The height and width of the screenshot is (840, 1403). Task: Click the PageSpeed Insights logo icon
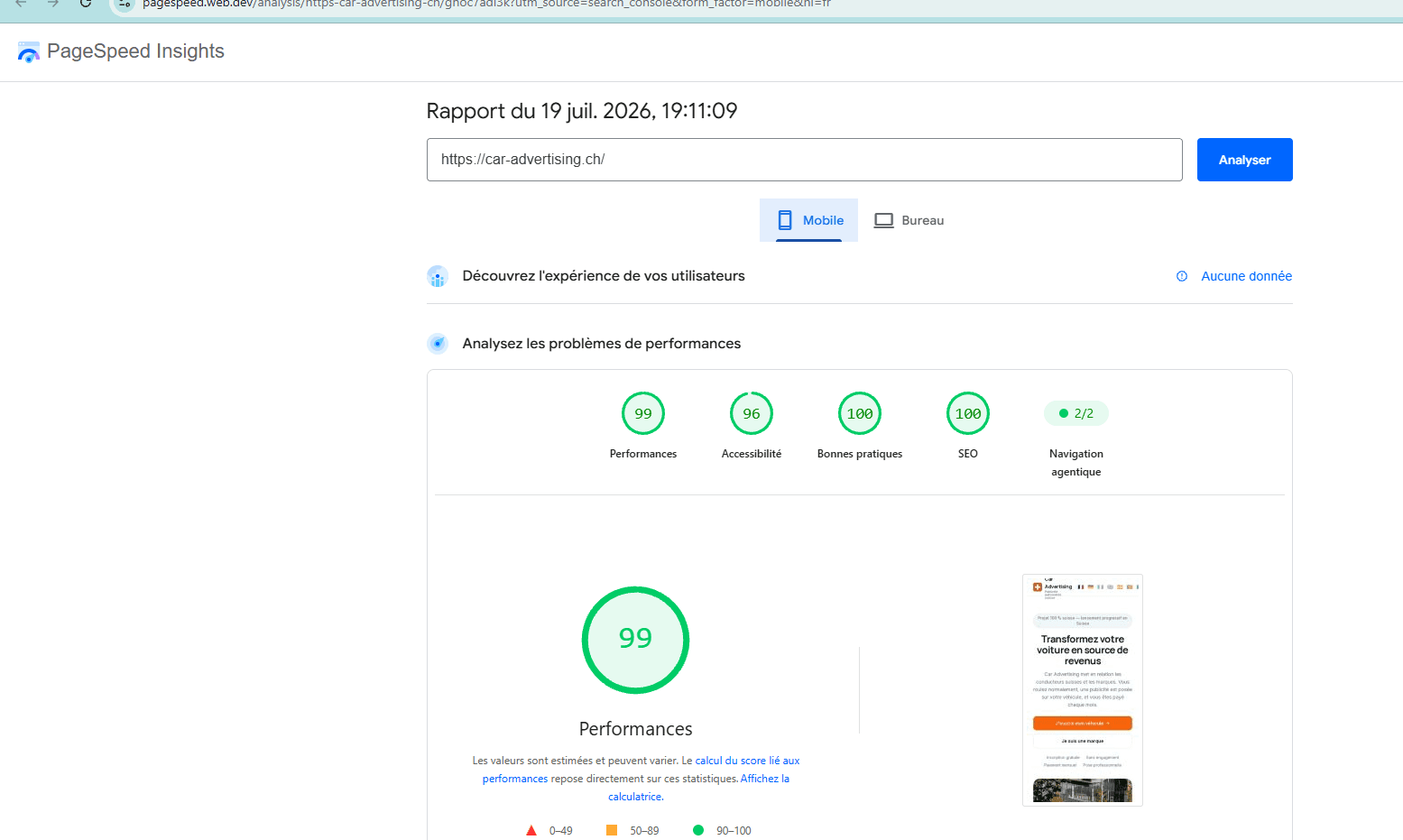point(29,52)
